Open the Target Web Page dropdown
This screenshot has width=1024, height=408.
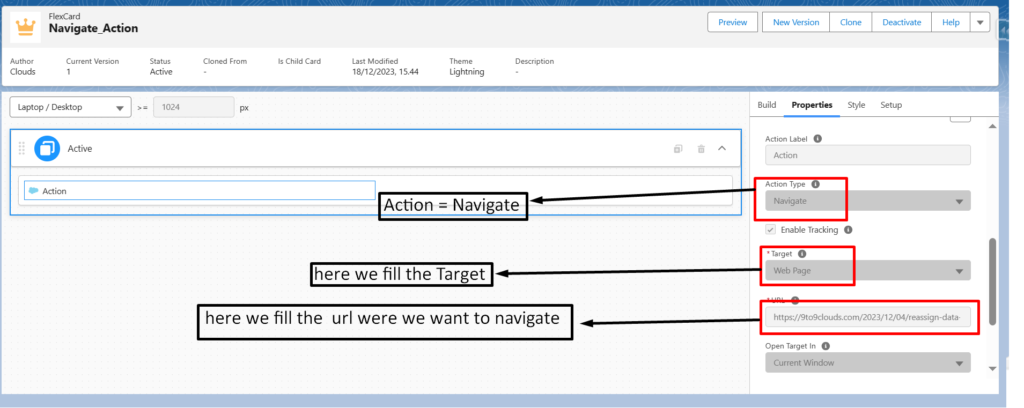coord(868,270)
